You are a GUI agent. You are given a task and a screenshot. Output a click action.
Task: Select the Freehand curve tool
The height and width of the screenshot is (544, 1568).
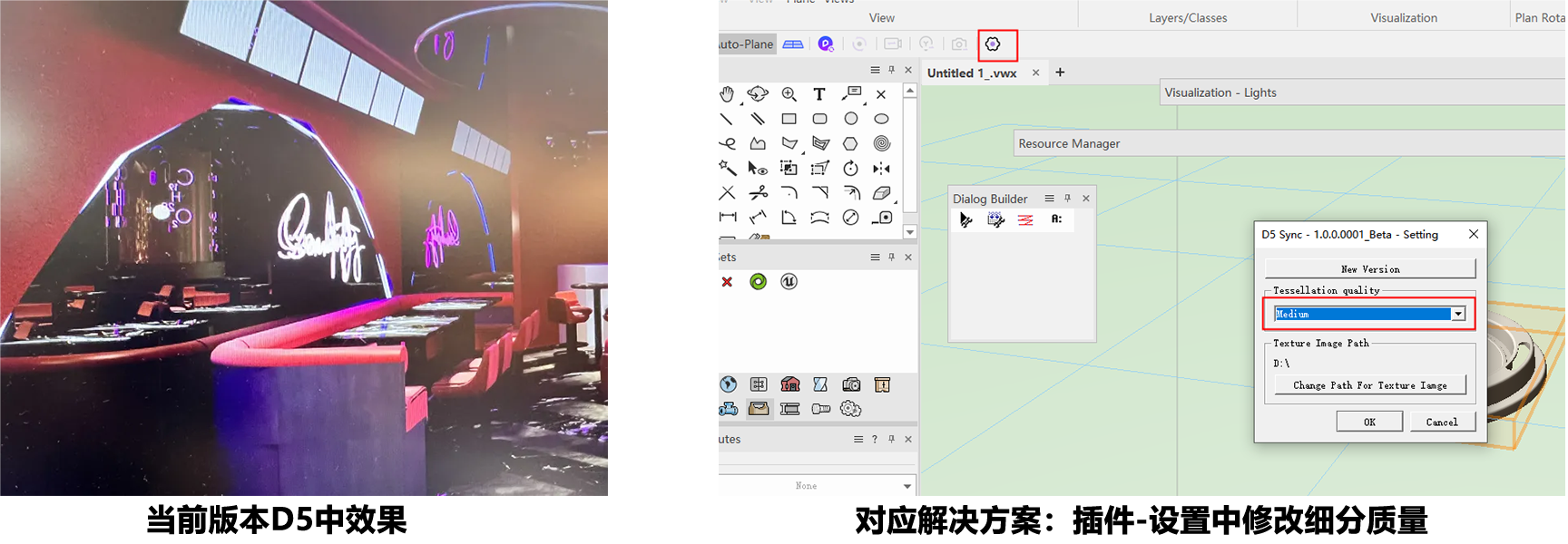pyautogui.click(x=728, y=143)
